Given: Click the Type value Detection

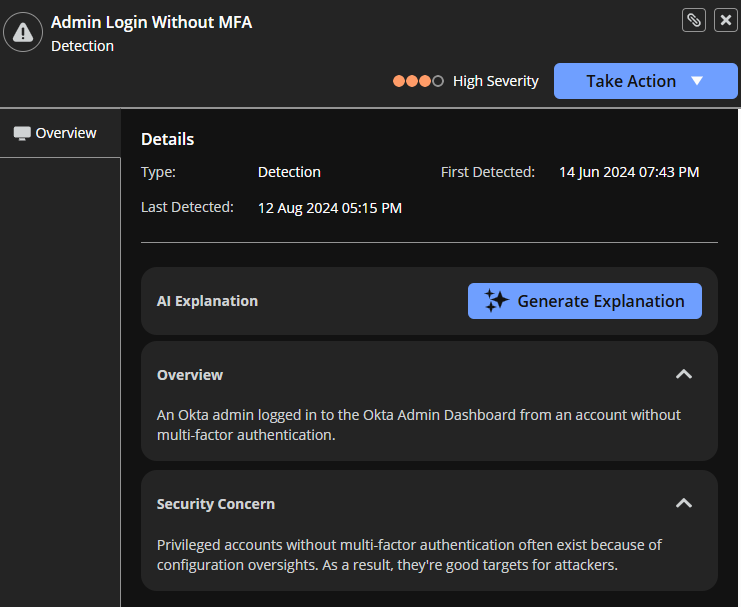Looking at the screenshot, I should pos(289,172).
